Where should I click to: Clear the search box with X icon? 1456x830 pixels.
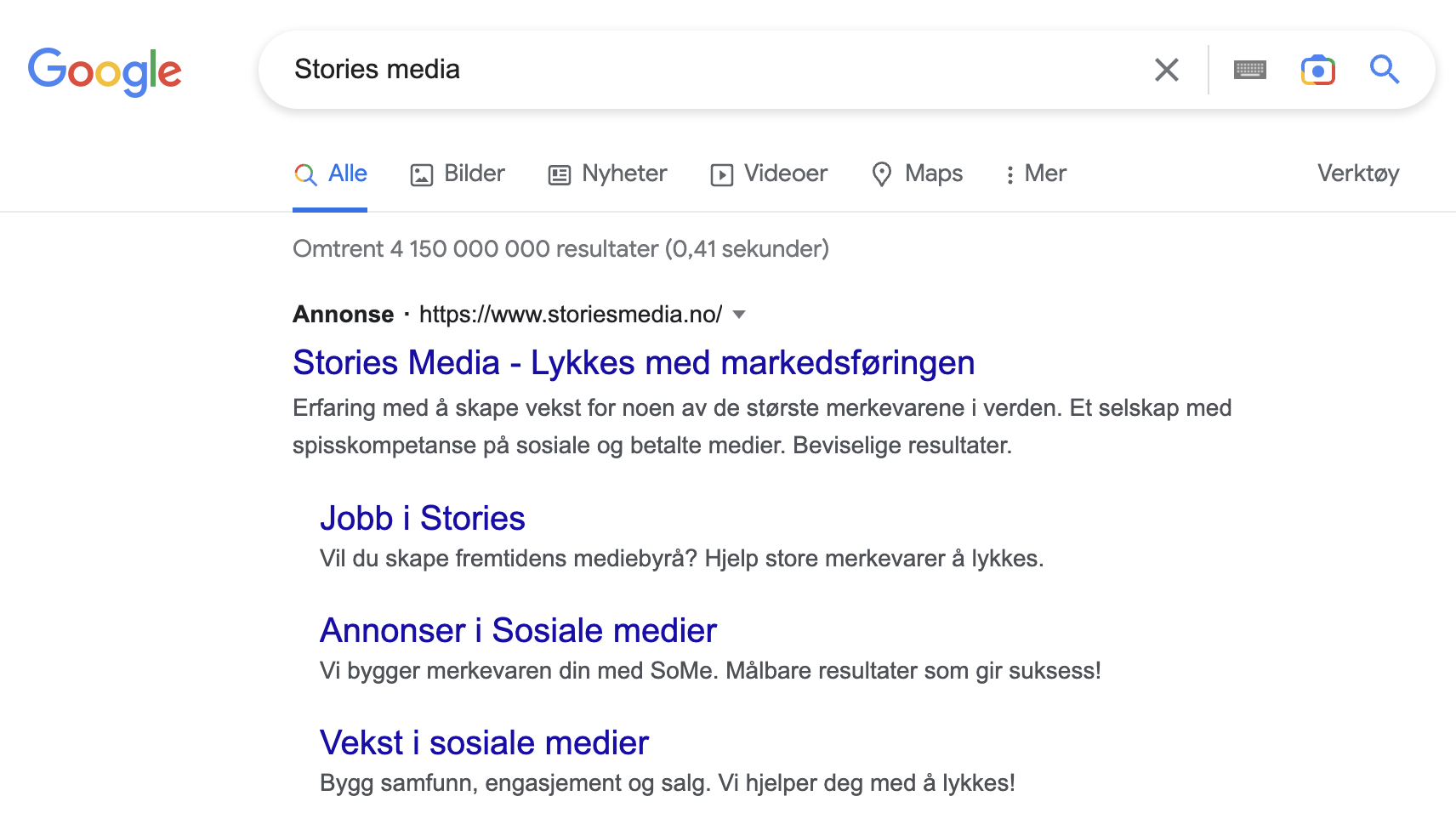(x=1167, y=70)
